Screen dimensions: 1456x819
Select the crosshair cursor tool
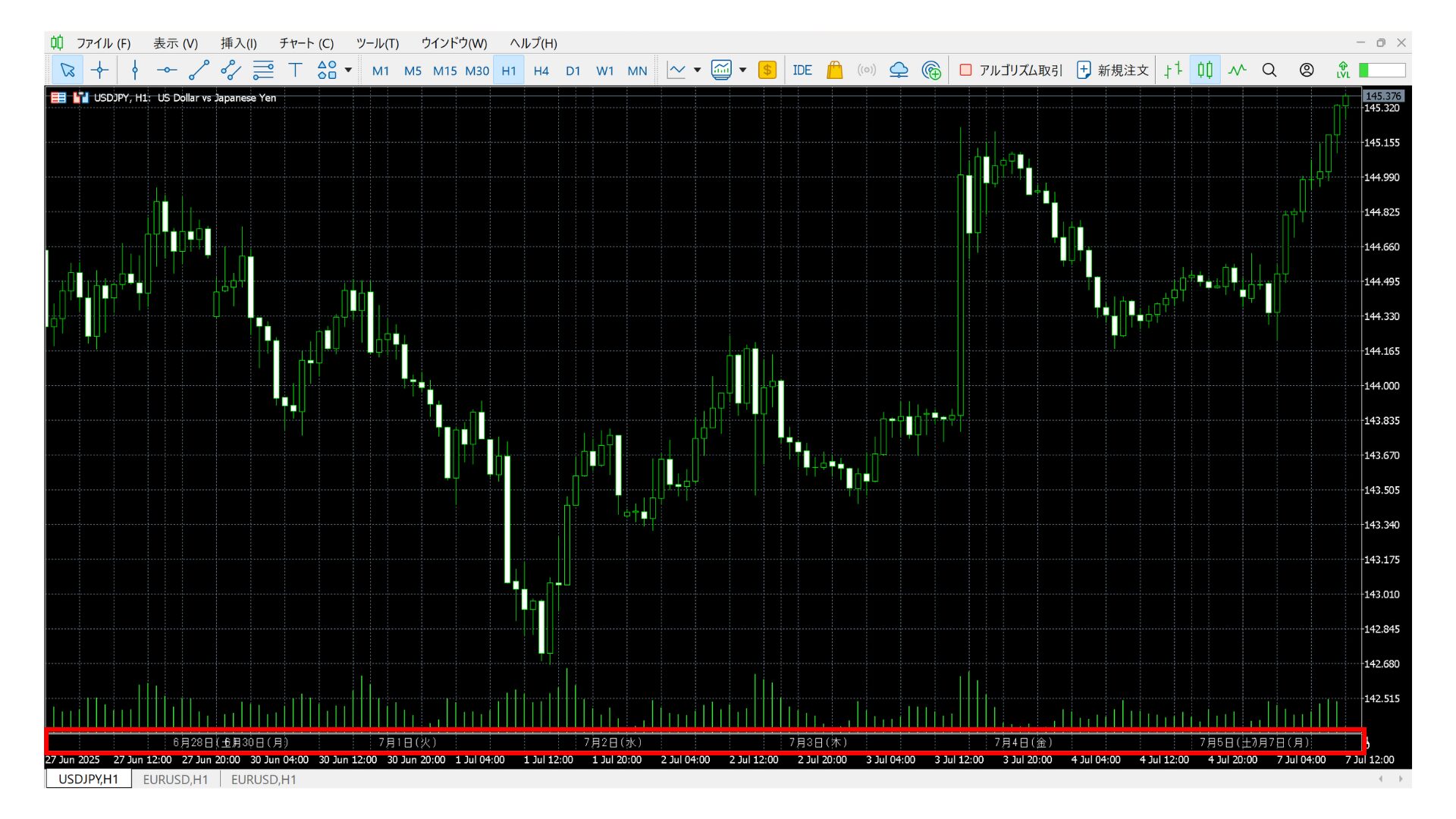click(x=99, y=71)
